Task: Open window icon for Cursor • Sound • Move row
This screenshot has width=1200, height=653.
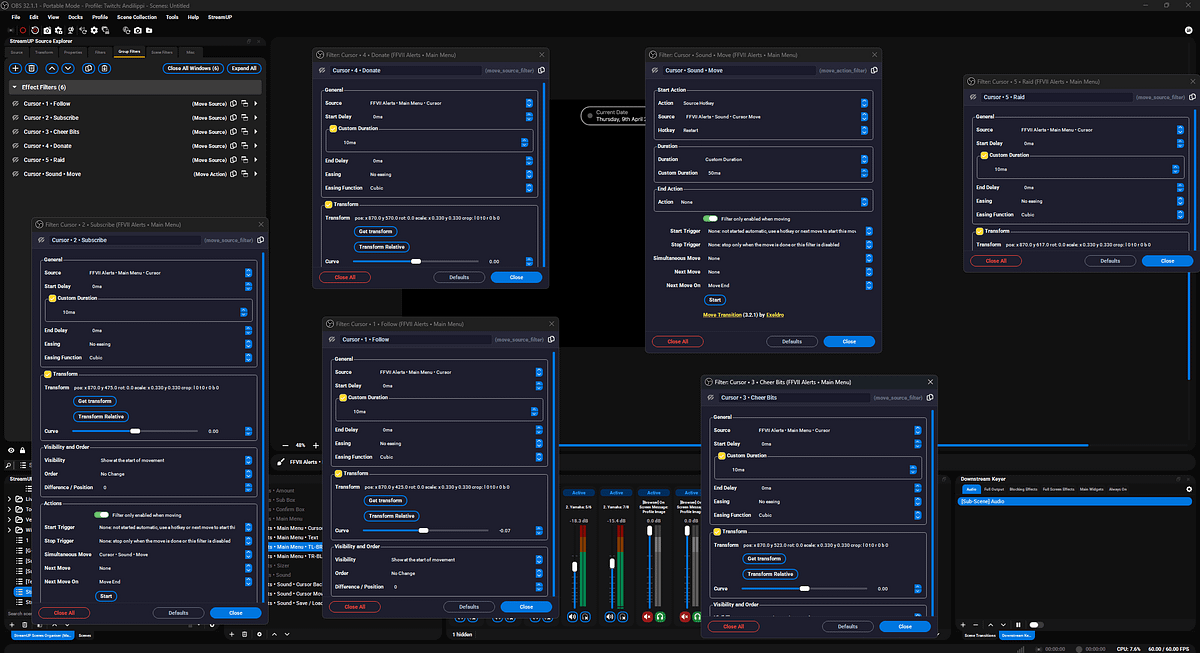Action: pos(245,174)
